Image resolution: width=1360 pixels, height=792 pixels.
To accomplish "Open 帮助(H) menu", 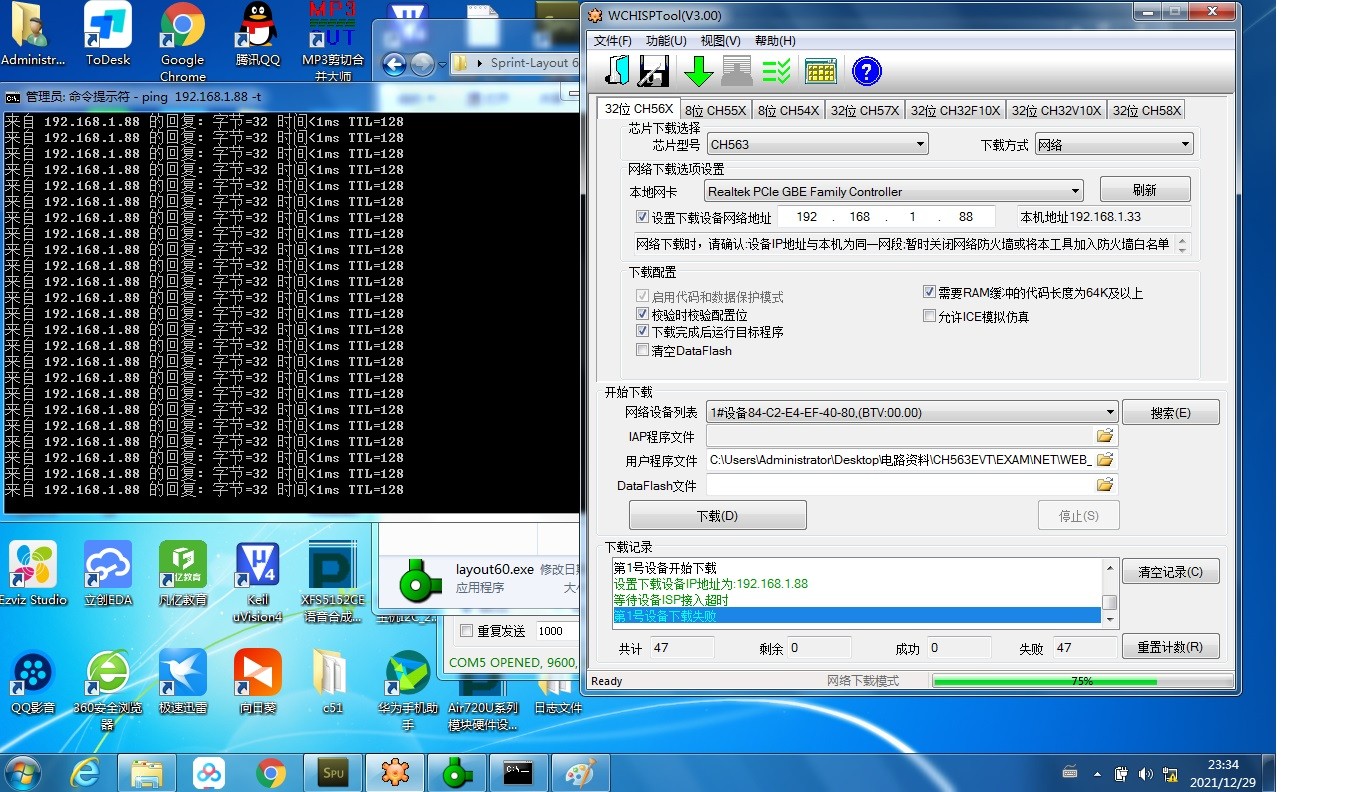I will 775,41.
